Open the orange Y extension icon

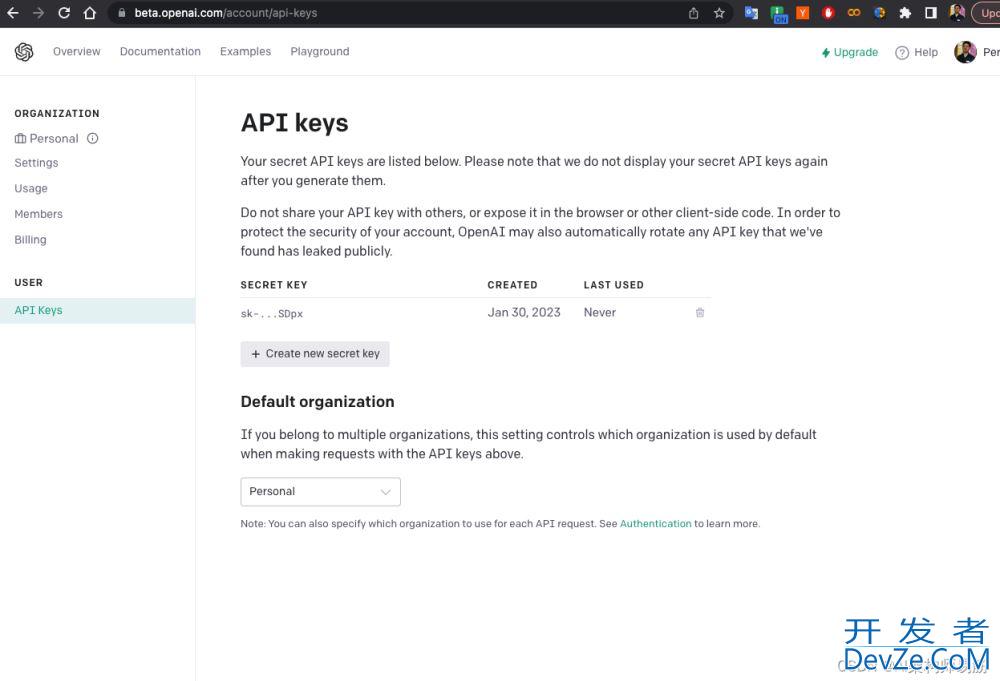tap(803, 12)
